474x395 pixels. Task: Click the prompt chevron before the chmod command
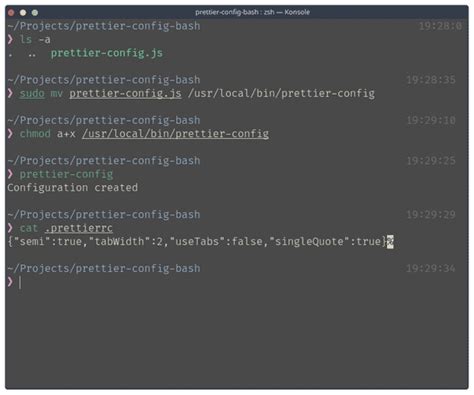pyautogui.click(x=10, y=134)
